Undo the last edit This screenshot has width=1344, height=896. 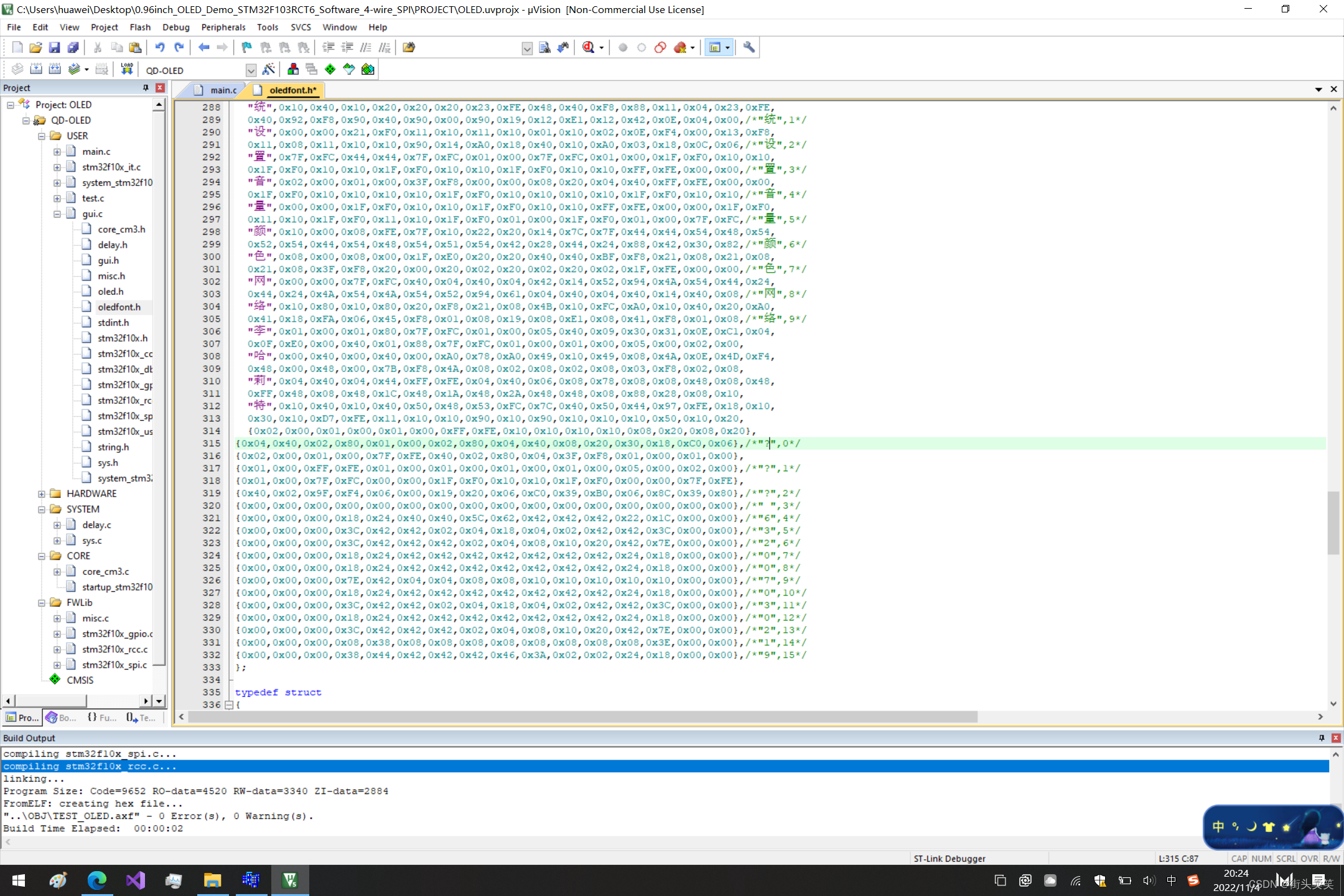click(x=160, y=47)
